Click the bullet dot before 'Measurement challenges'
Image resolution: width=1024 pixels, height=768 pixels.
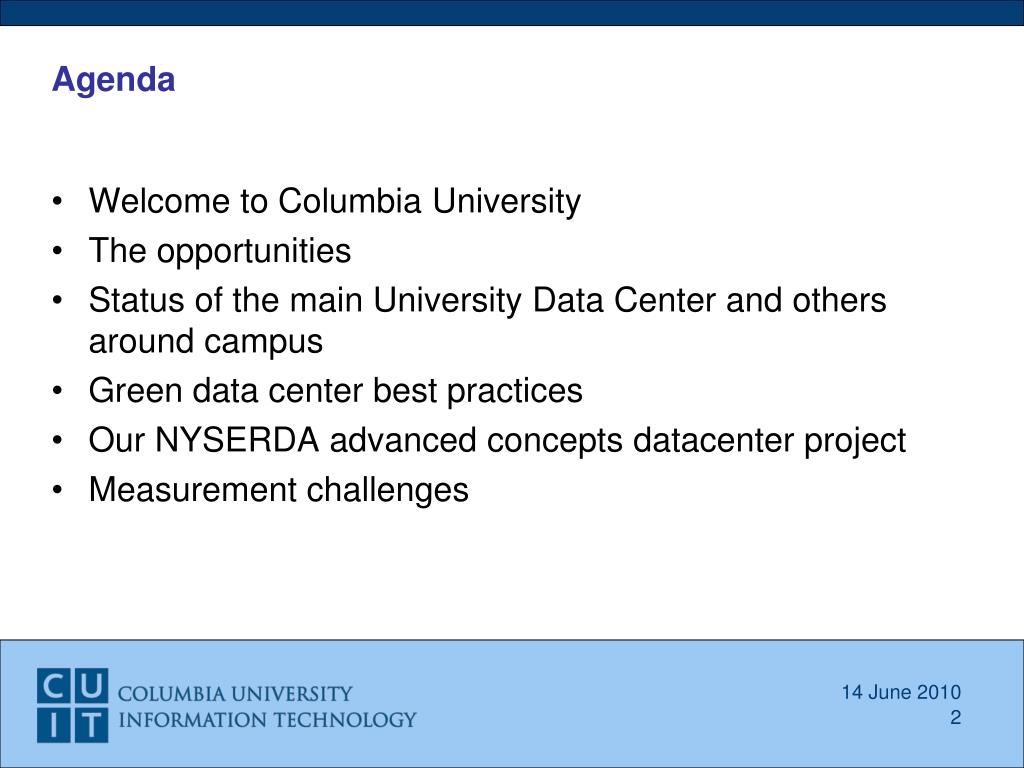pos(58,490)
